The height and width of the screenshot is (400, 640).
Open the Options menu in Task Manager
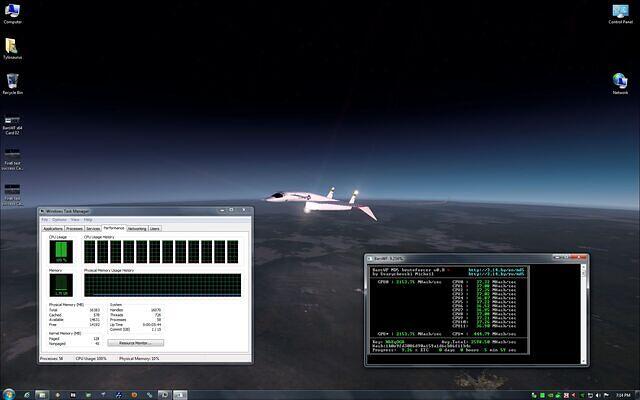click(x=57, y=220)
